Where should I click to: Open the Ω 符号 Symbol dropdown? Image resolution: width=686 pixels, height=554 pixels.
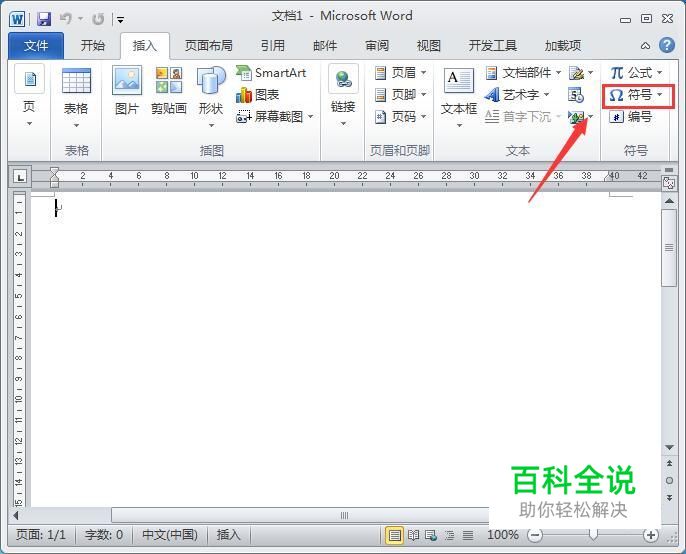[636, 95]
